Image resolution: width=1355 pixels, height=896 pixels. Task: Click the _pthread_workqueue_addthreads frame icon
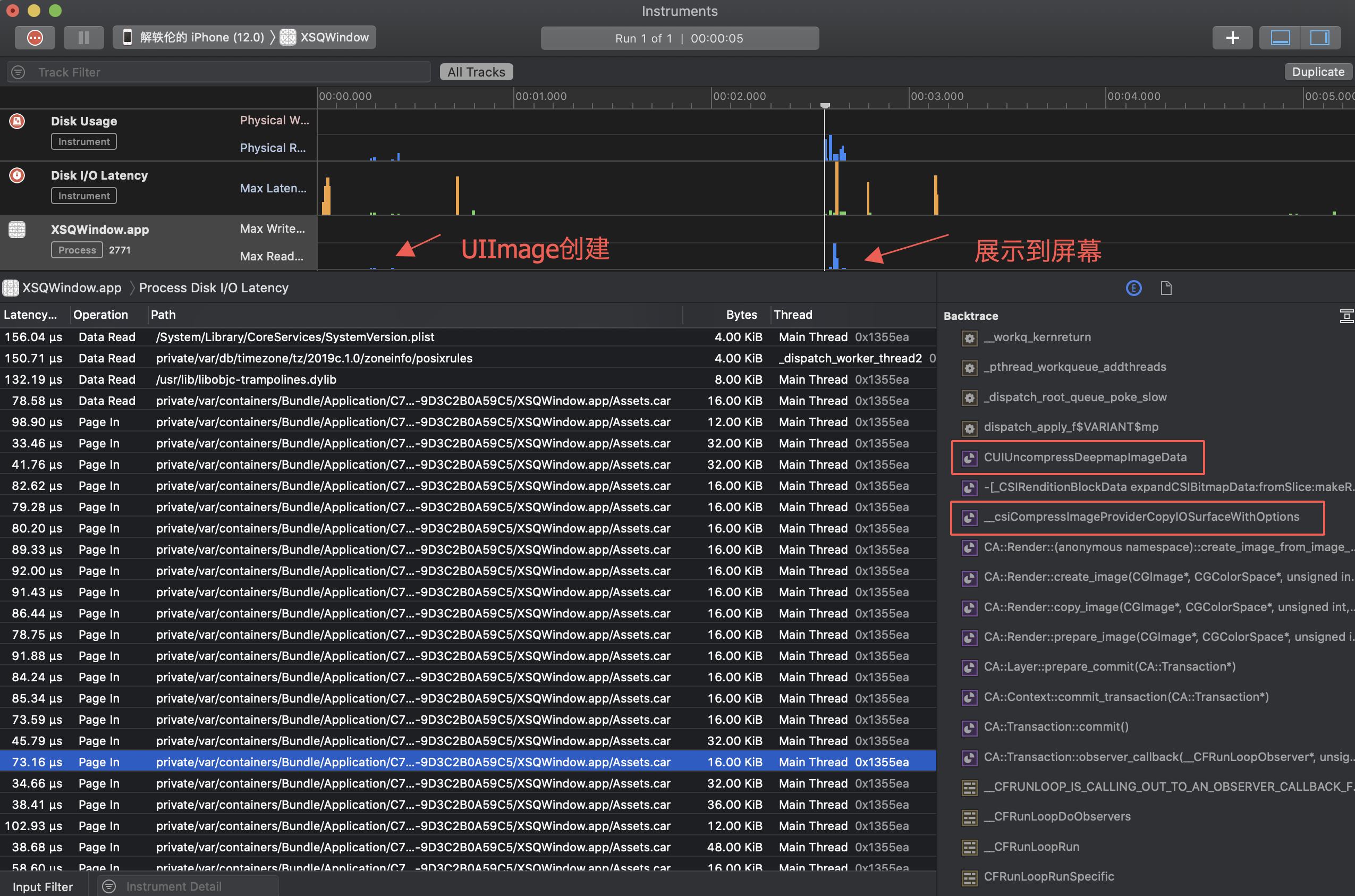click(969, 368)
